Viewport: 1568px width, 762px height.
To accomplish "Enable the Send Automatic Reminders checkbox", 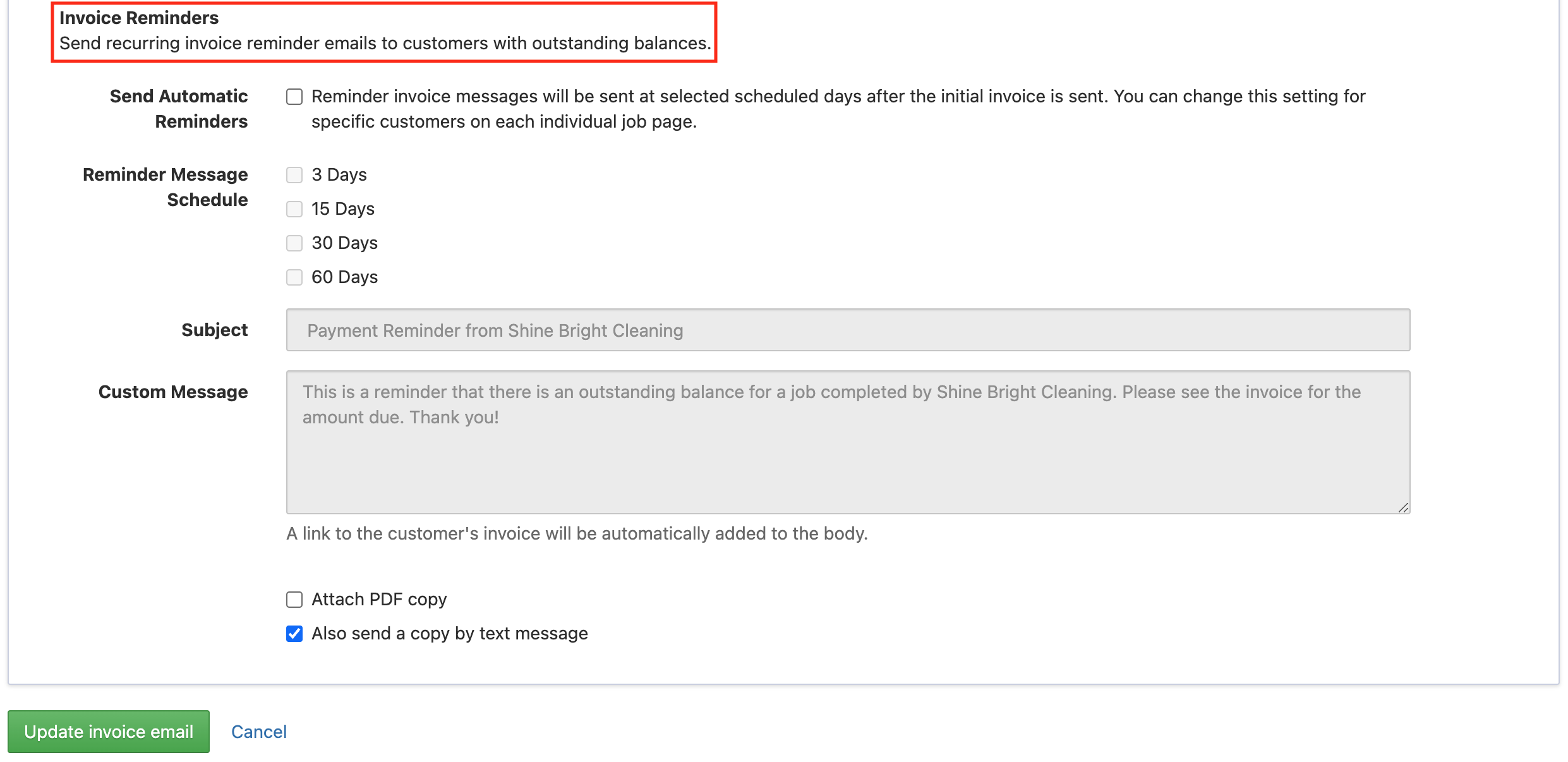I will (x=294, y=97).
